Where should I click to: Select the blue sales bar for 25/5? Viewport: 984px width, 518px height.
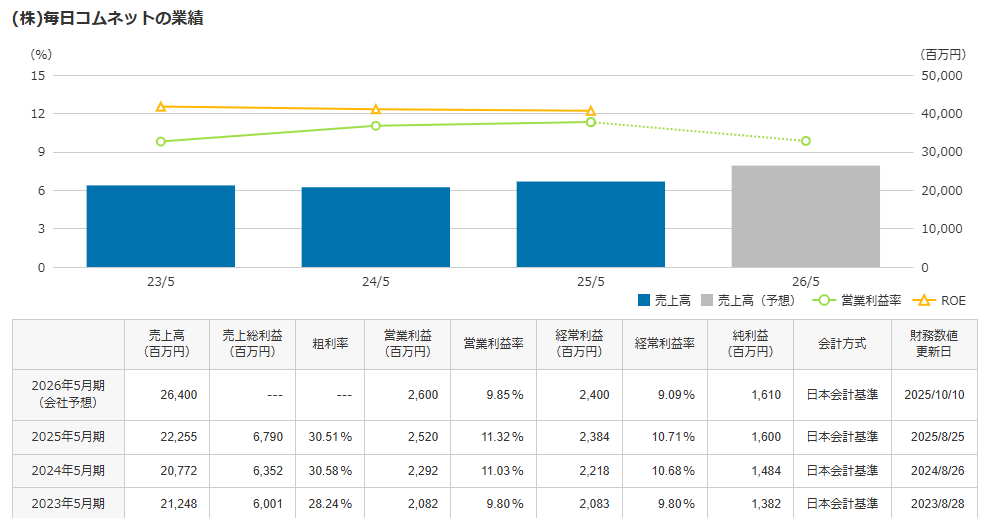point(591,224)
